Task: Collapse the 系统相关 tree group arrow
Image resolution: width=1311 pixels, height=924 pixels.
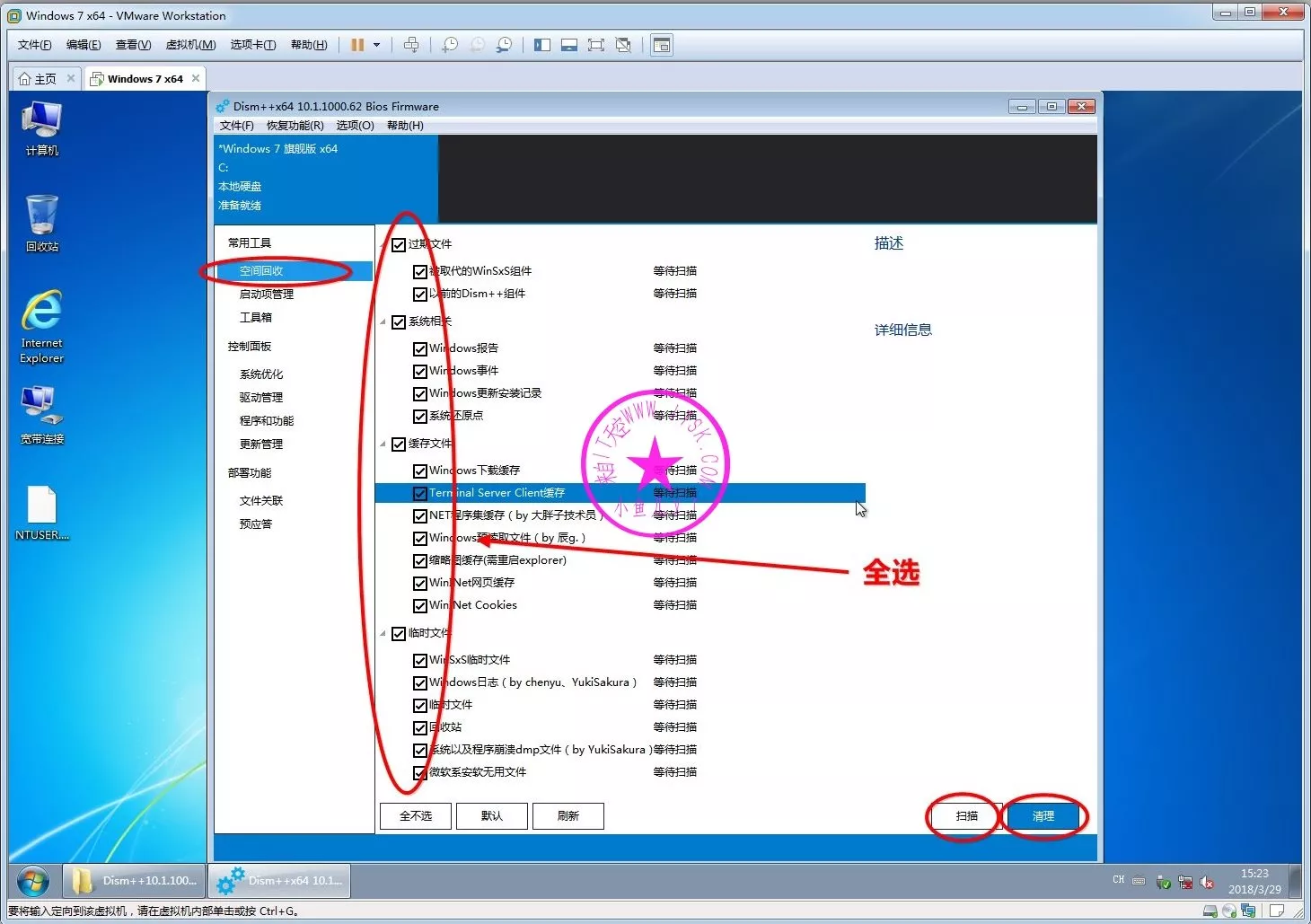Action: [x=383, y=321]
